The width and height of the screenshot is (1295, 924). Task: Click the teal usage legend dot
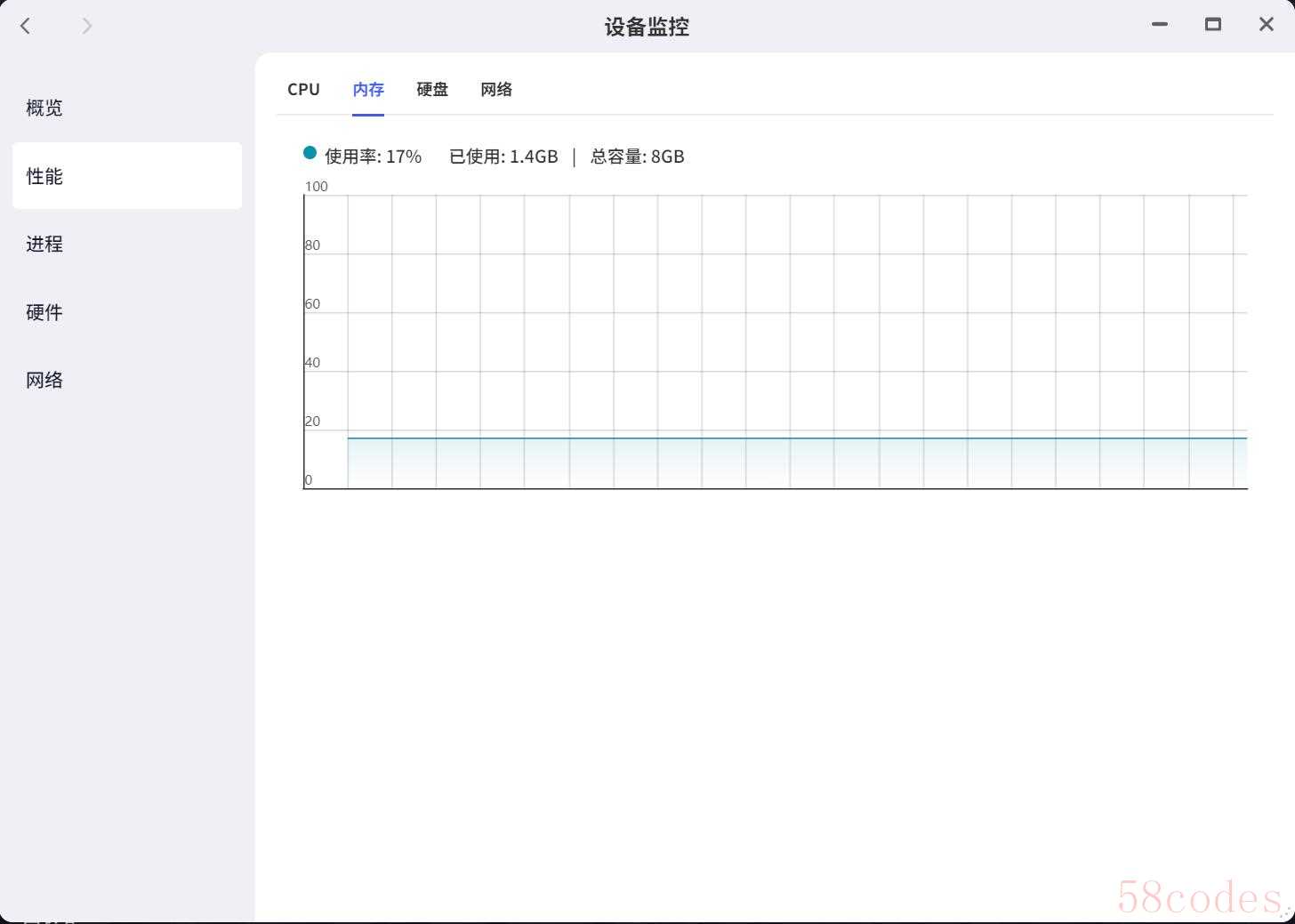(310, 153)
